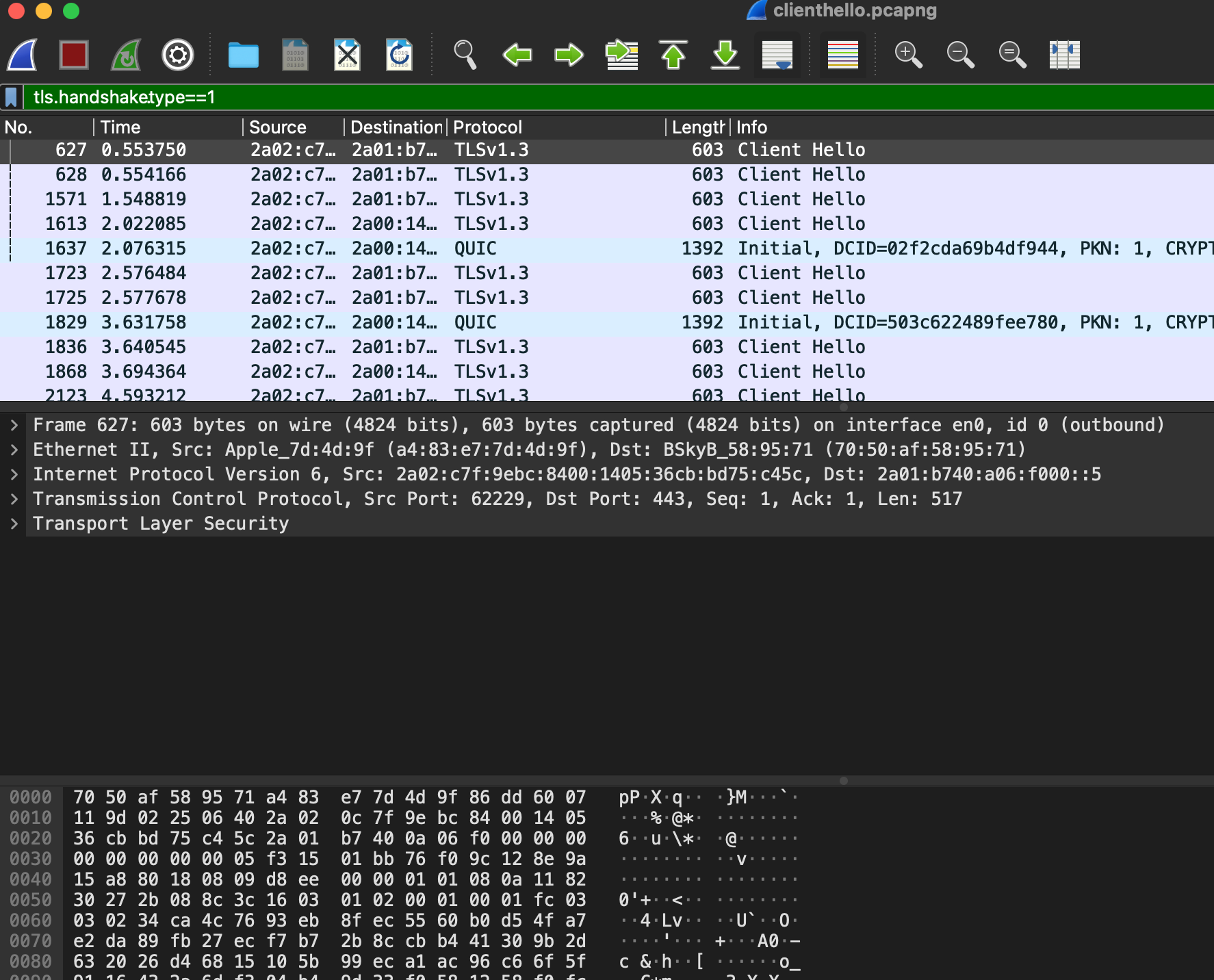Zoom in main window text
This screenshot has width=1214, height=980.
909,55
